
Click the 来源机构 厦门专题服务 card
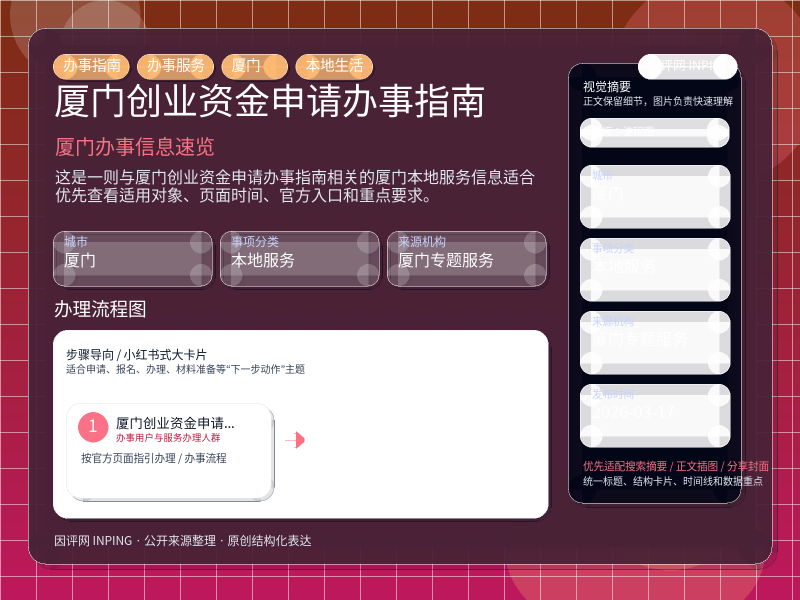tap(467, 259)
